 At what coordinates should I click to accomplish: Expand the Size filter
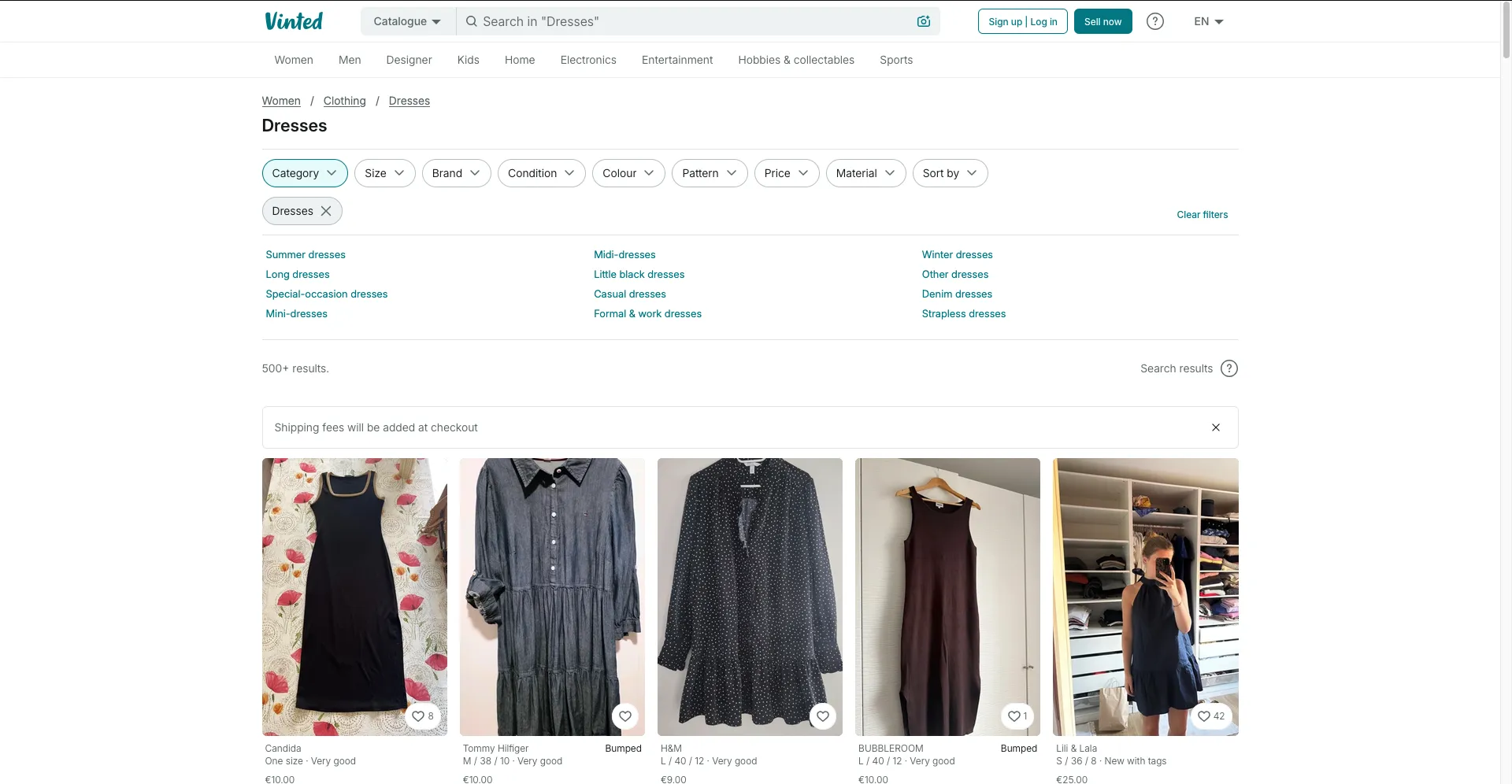(385, 173)
